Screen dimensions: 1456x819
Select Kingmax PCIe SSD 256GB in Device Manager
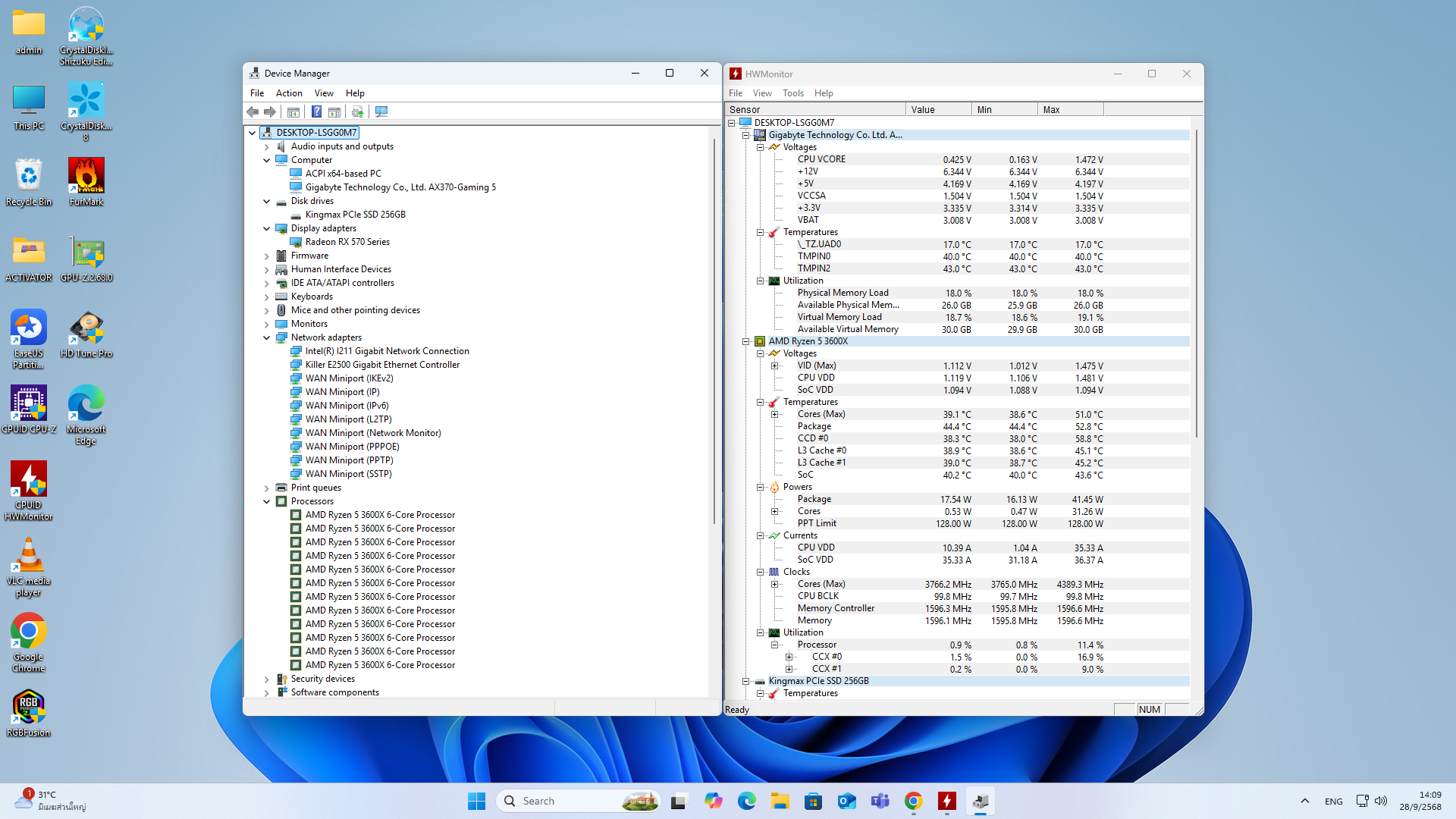(x=355, y=215)
